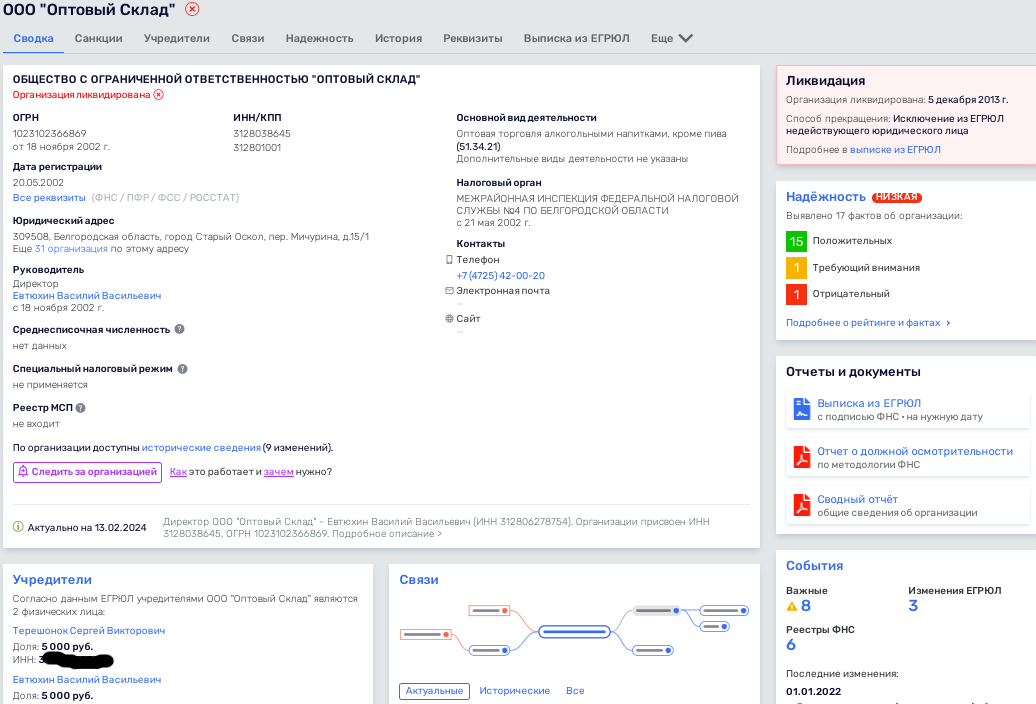This screenshot has height=704, width=1036.
Task: Go to the Связи tab
Action: pyautogui.click(x=248, y=38)
